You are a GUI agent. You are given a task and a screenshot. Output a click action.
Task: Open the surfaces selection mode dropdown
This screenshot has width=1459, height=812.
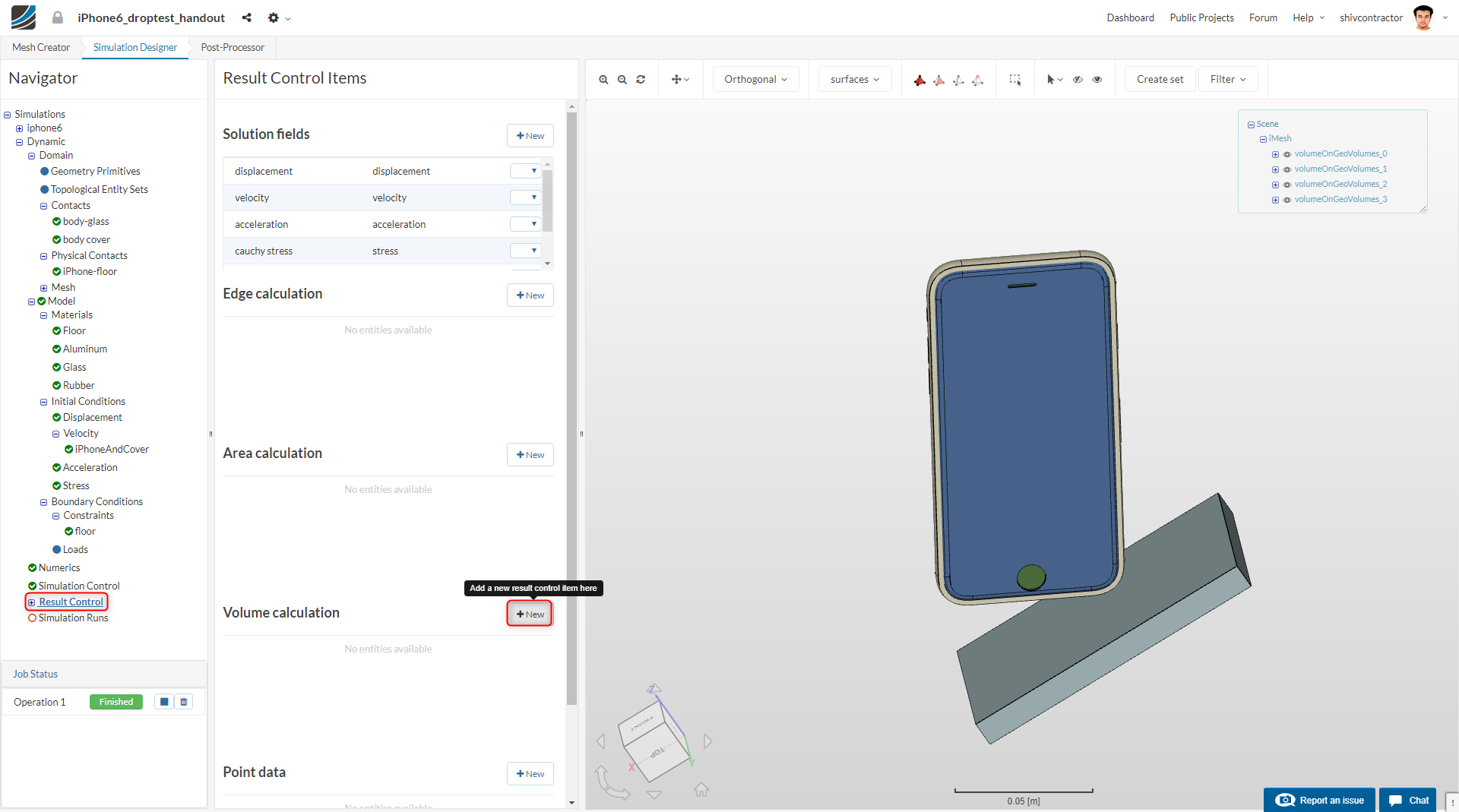coord(855,80)
